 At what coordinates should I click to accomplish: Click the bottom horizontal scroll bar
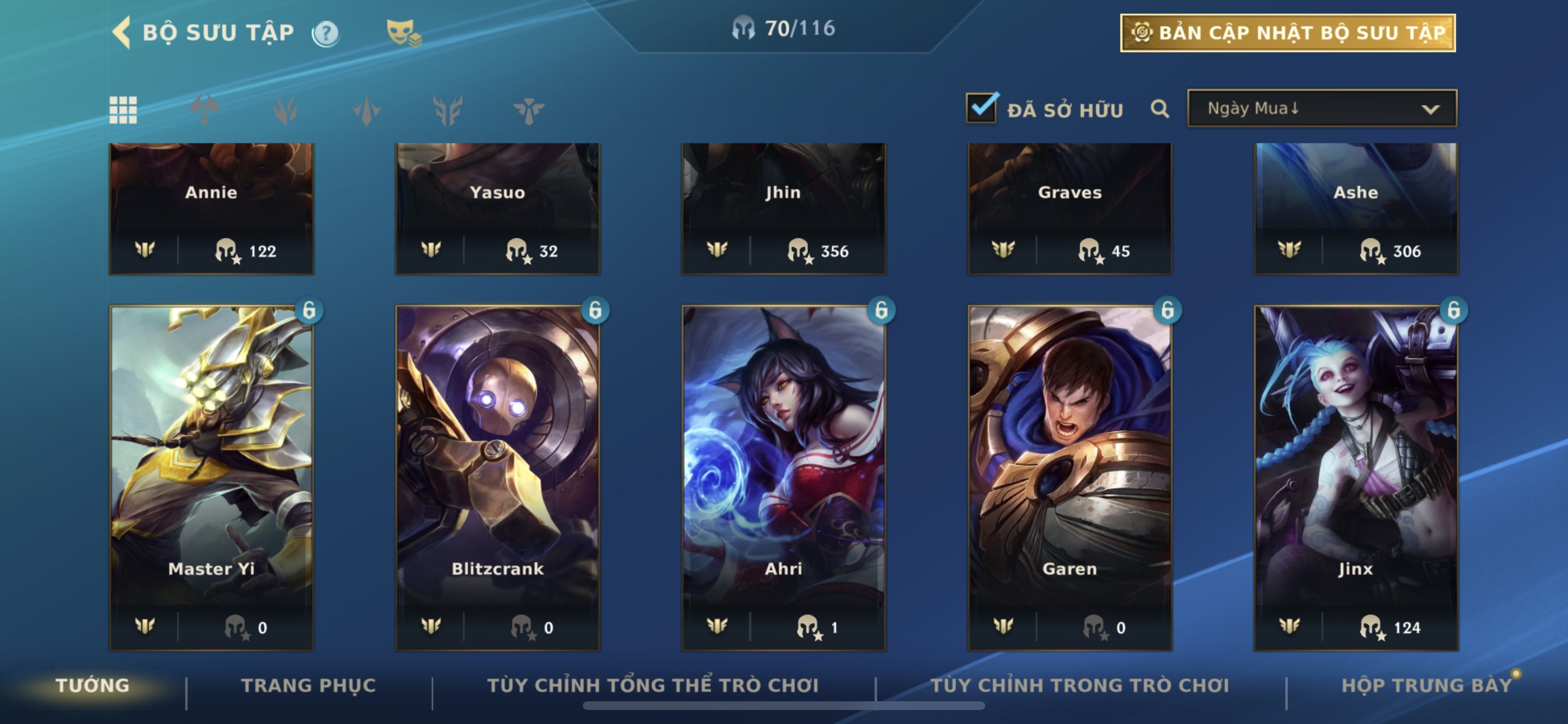pos(783,706)
